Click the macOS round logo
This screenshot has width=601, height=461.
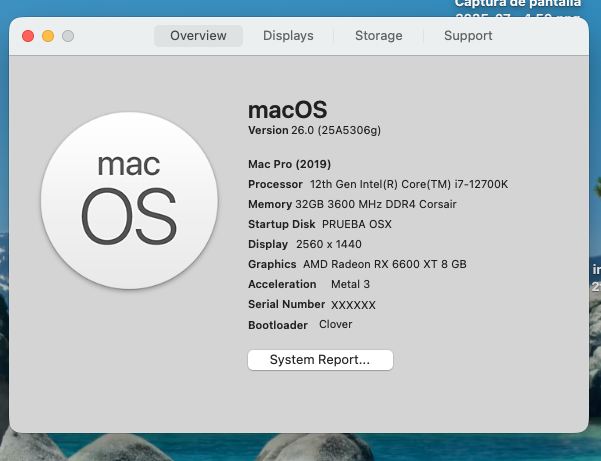pyautogui.click(x=130, y=200)
